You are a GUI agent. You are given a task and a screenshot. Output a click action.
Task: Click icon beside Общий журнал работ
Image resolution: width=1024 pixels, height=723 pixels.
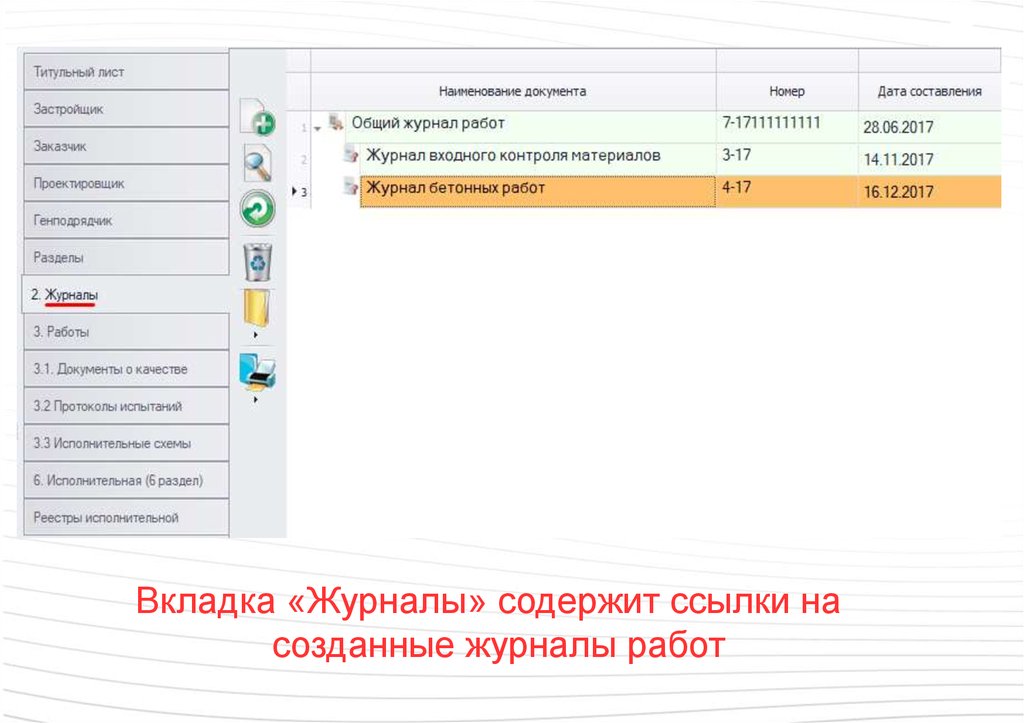pyautogui.click(x=336, y=122)
